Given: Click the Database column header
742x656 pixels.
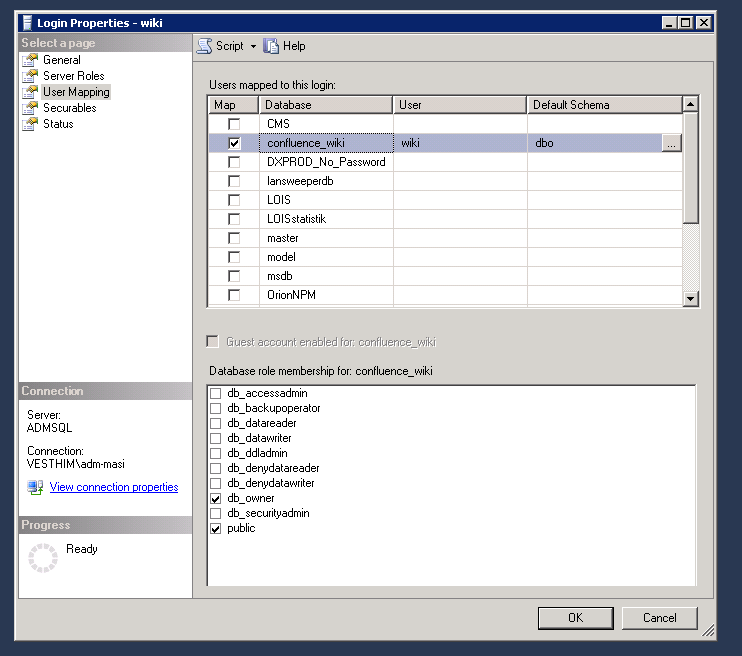Looking at the screenshot, I should pyautogui.click(x=326, y=105).
